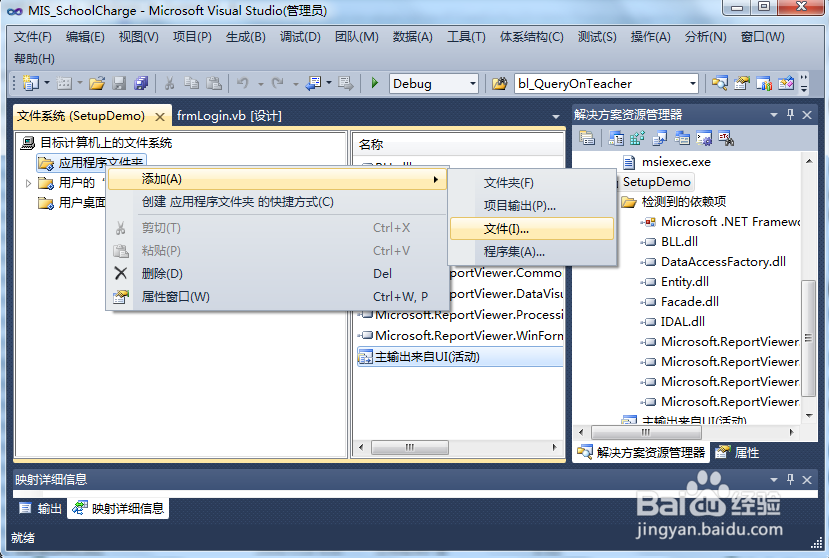This screenshot has height=558, width=829.
Task: Choose 文件(I)... in the submenu
Action: tap(532, 228)
